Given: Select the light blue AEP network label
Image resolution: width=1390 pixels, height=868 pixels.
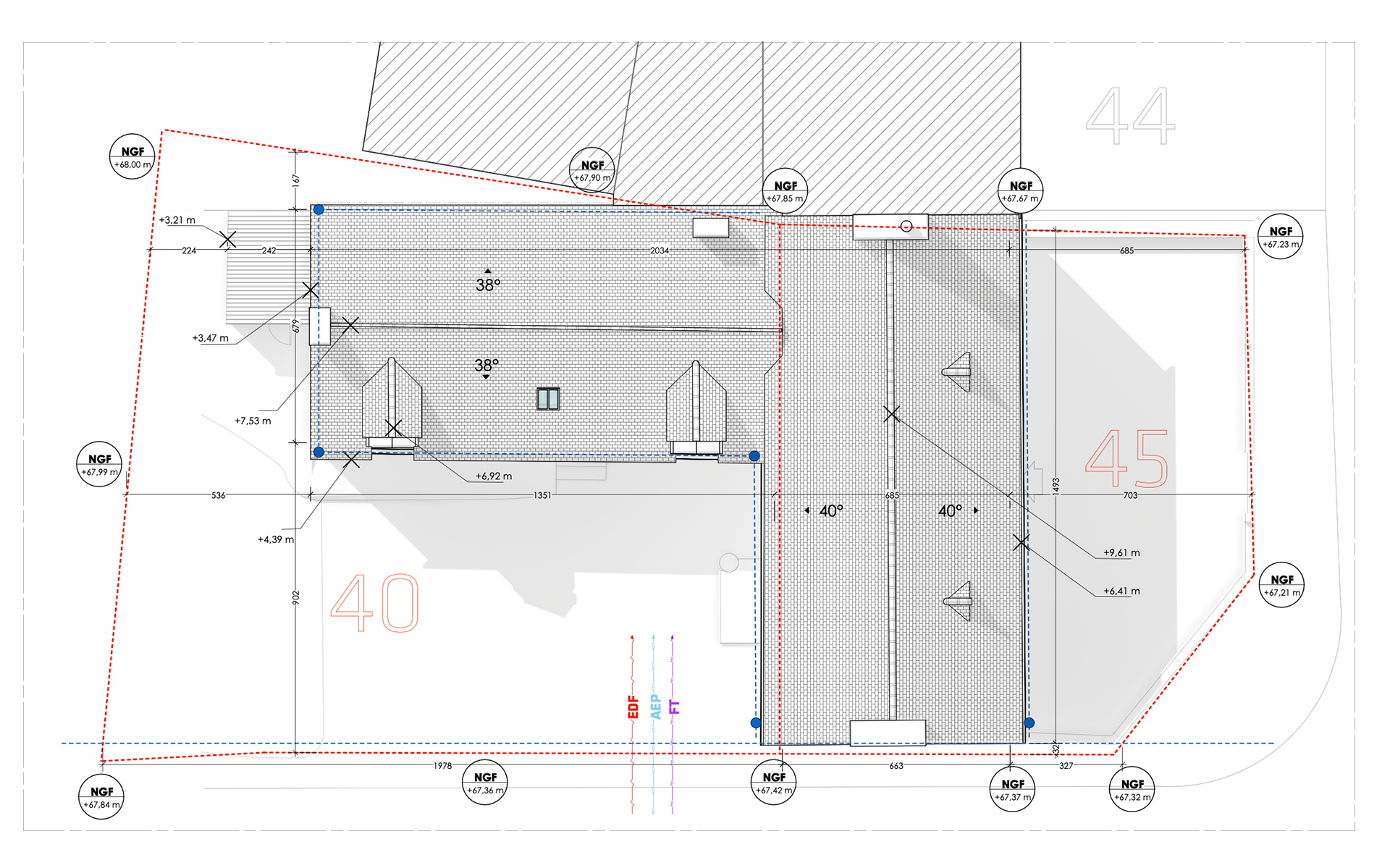Looking at the screenshot, I should click(655, 707).
